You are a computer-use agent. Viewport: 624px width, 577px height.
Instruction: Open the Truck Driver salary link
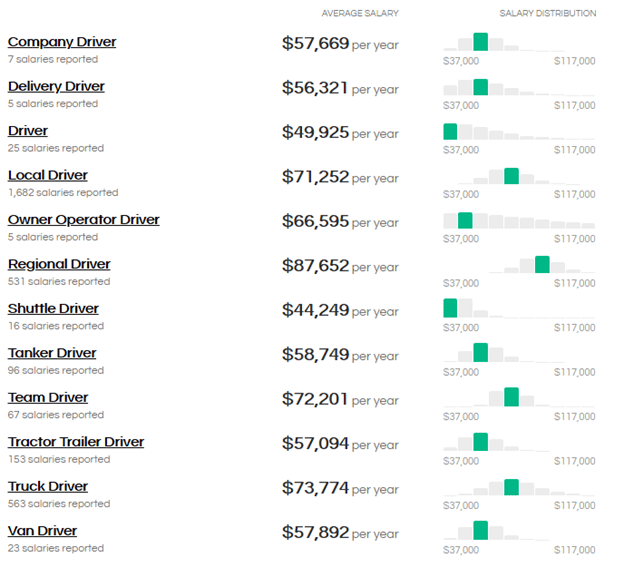point(48,487)
